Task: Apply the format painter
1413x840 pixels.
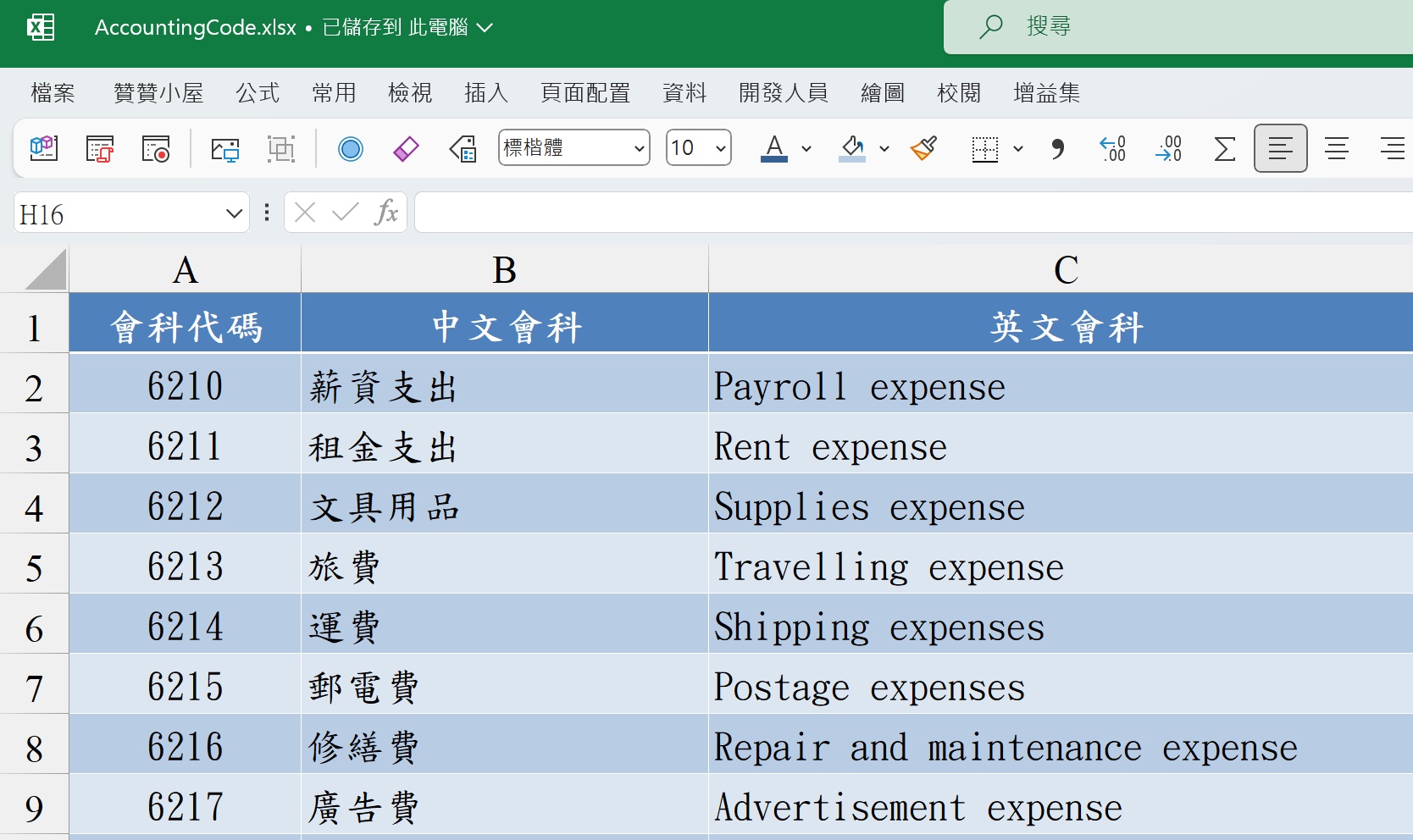Action: (923, 149)
